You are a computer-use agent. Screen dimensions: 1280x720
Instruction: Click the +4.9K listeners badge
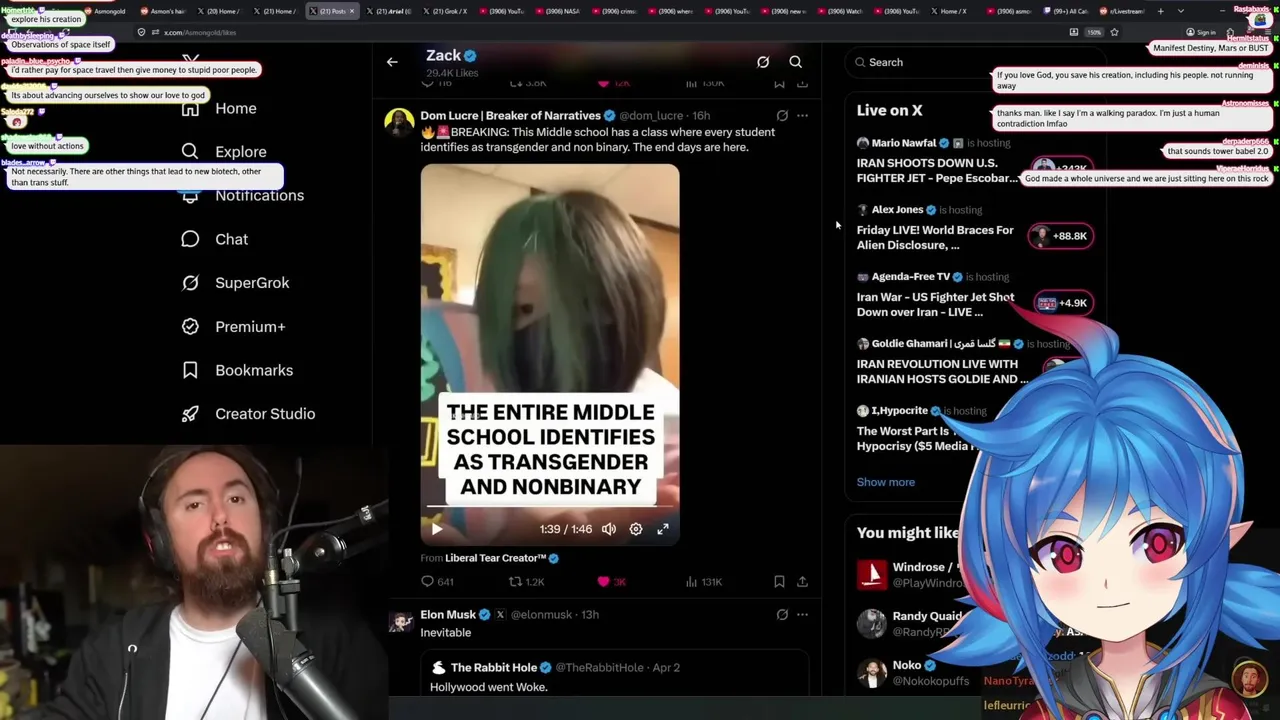point(1061,303)
